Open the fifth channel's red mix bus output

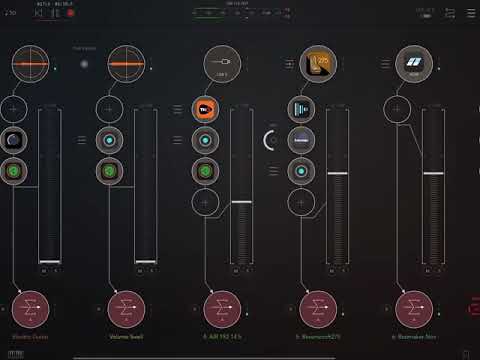click(414, 309)
